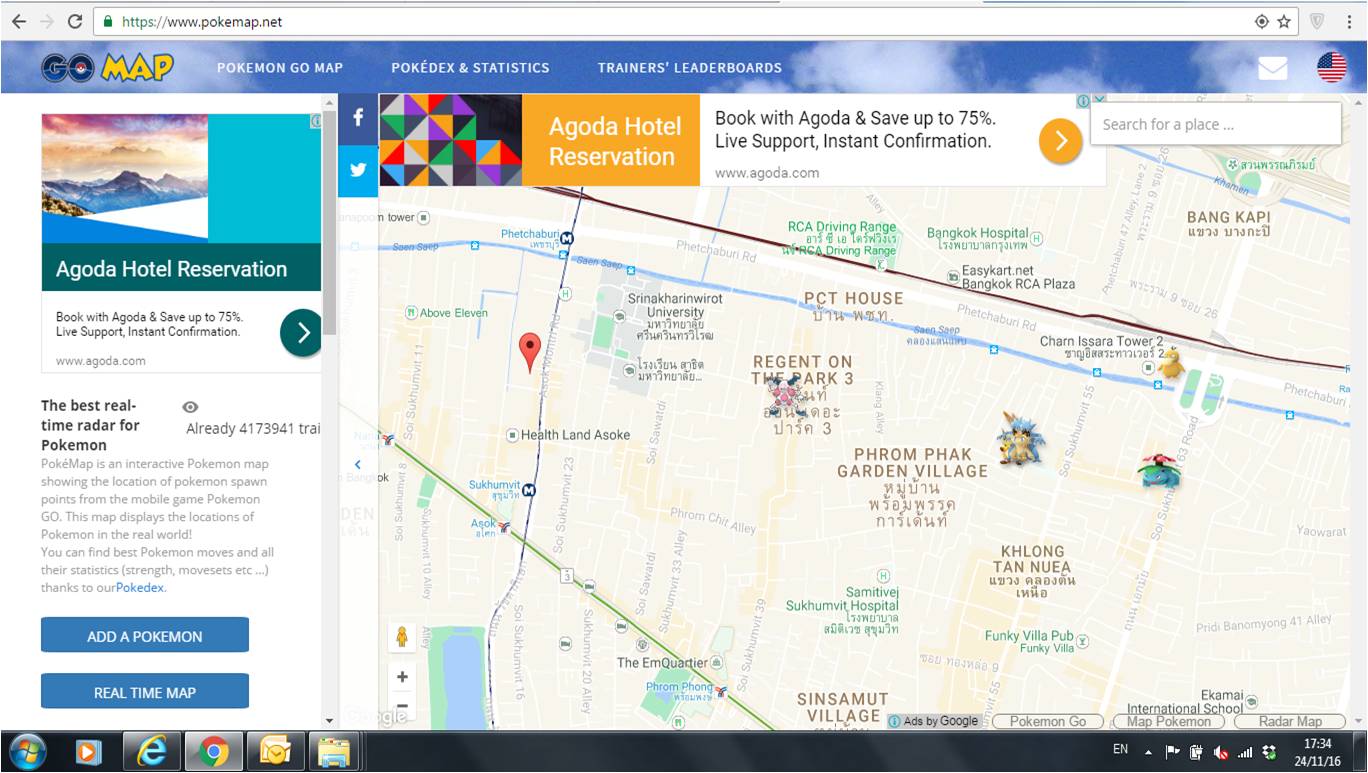Image resolution: width=1368 pixels, height=773 pixels.
Task: Click the top Agoda banner geometric image
Action: [x=450, y=140]
